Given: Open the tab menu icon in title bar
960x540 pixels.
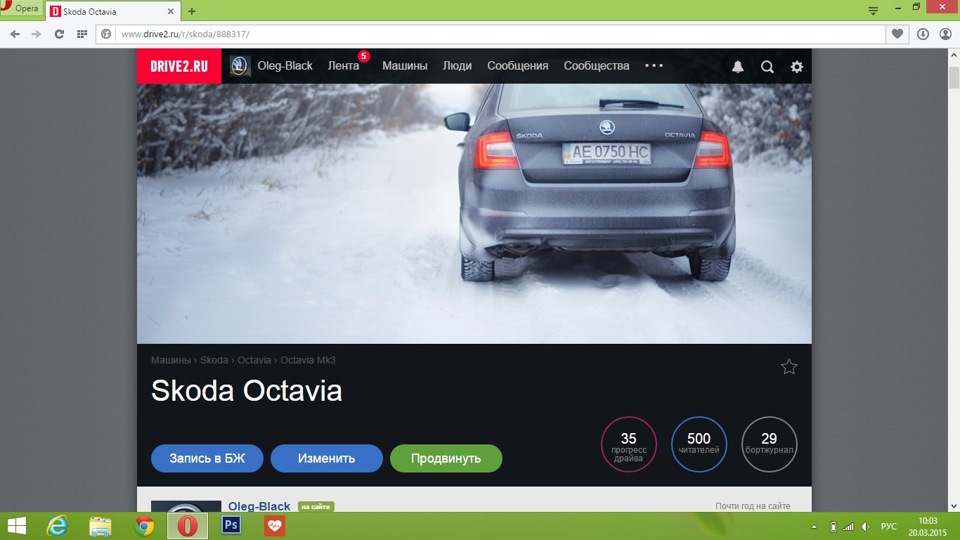Looking at the screenshot, I should click(x=873, y=10).
